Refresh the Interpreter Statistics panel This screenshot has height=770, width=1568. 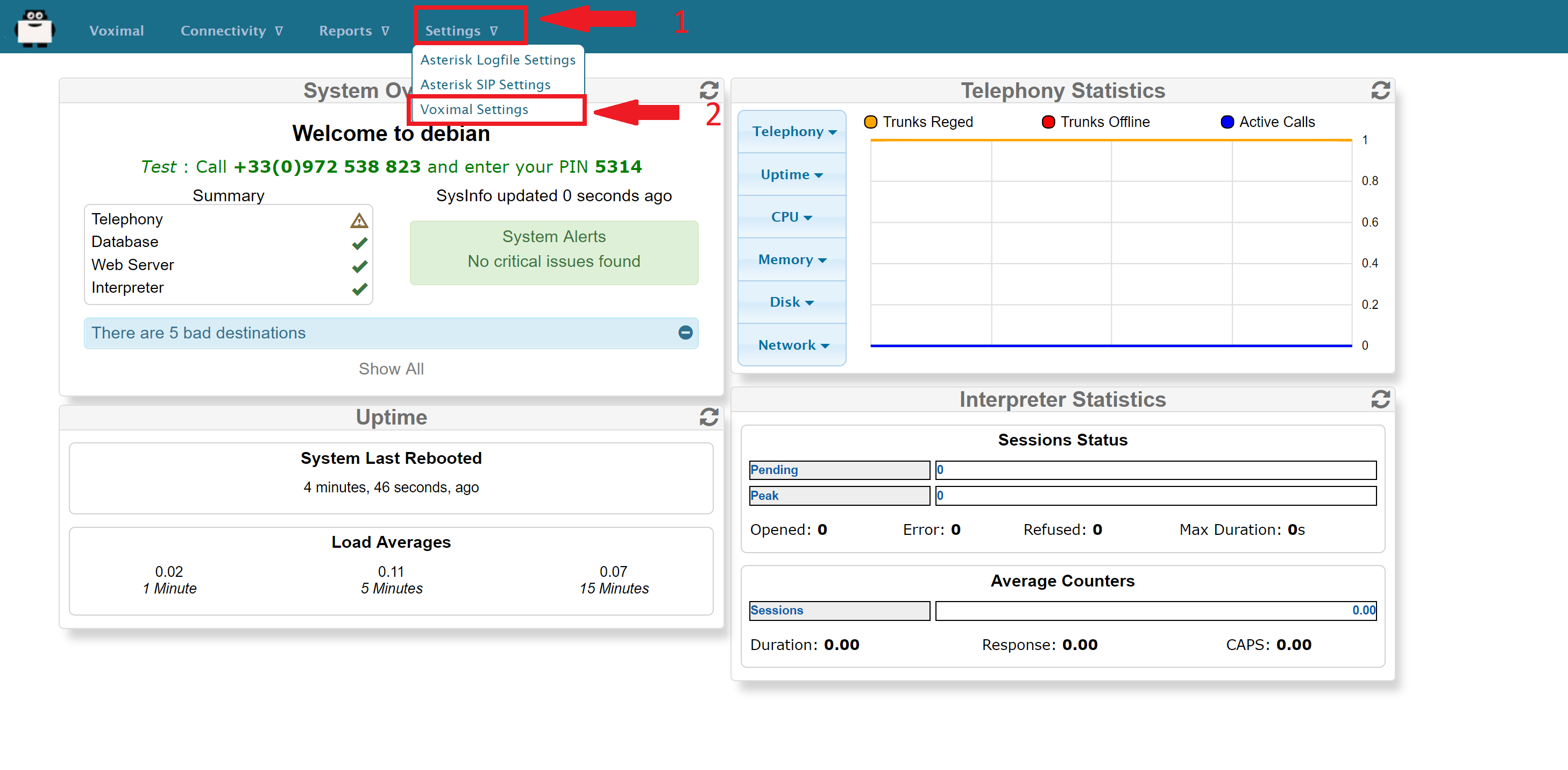(x=1380, y=399)
